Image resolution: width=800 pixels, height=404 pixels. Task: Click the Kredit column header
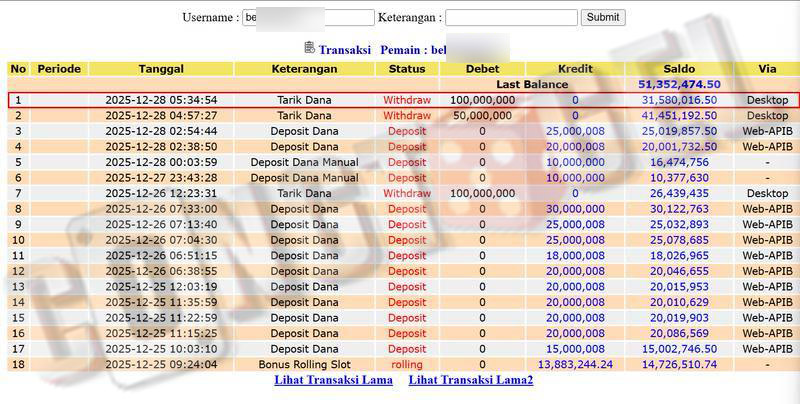coord(575,69)
